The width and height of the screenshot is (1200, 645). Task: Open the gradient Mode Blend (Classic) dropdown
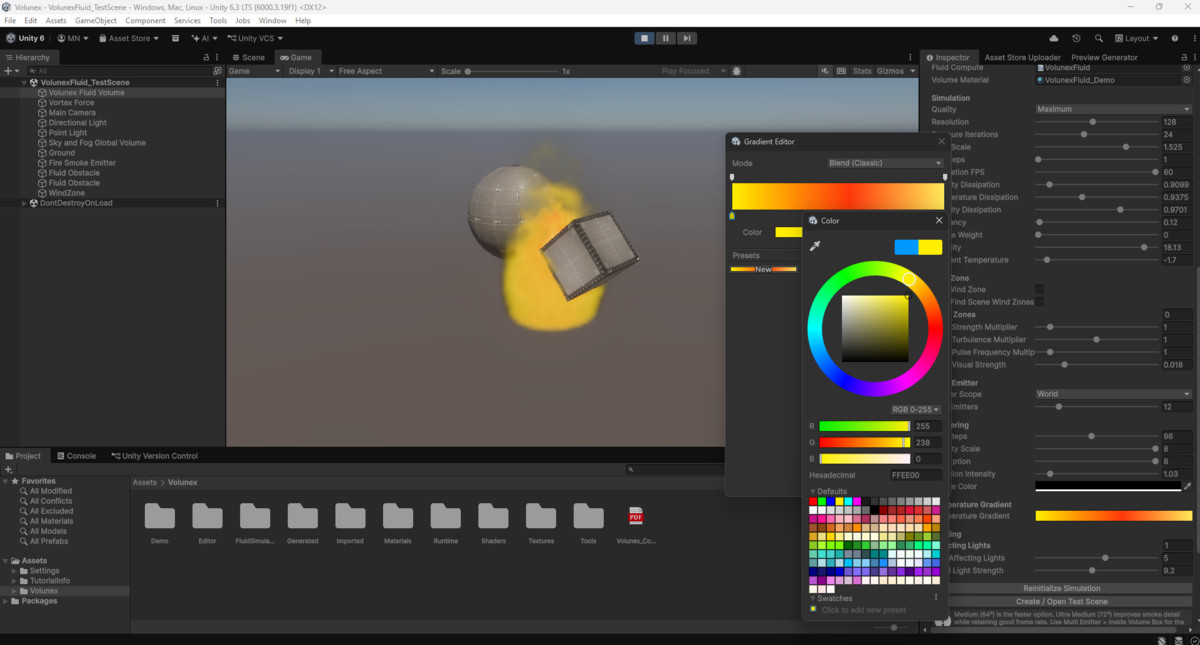886,163
